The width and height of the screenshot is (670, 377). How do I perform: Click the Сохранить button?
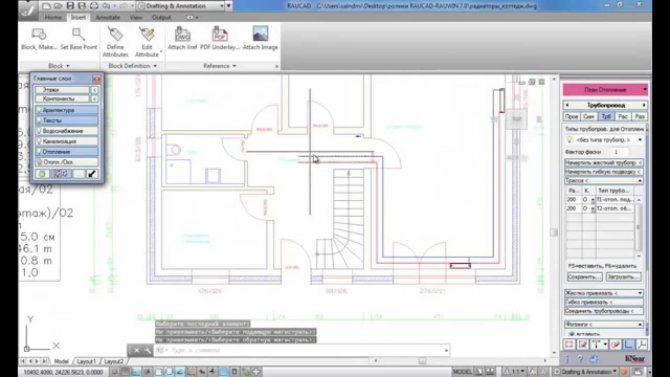tap(584, 277)
